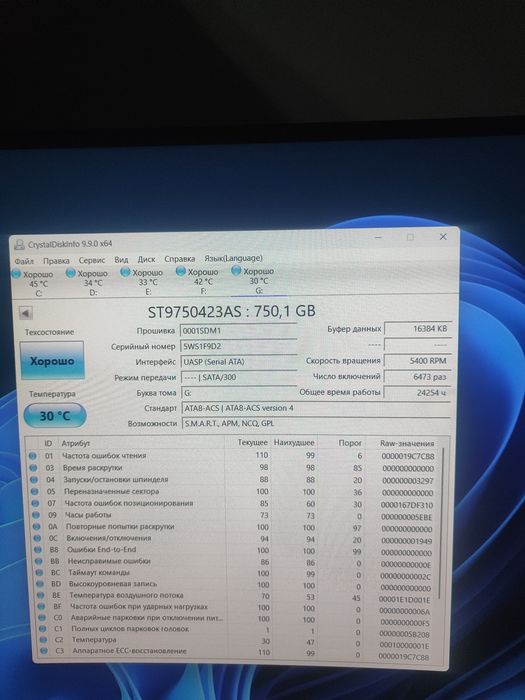The image size is (525, 700).
Task: Click status icon for Неисправимые ошибки
Action: pyautogui.click(x=39, y=561)
